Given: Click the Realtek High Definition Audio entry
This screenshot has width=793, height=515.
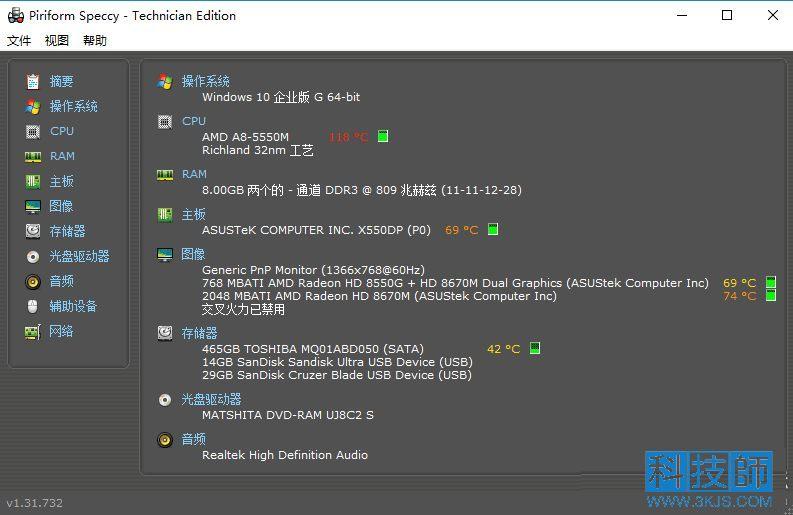Looking at the screenshot, I should 285,455.
